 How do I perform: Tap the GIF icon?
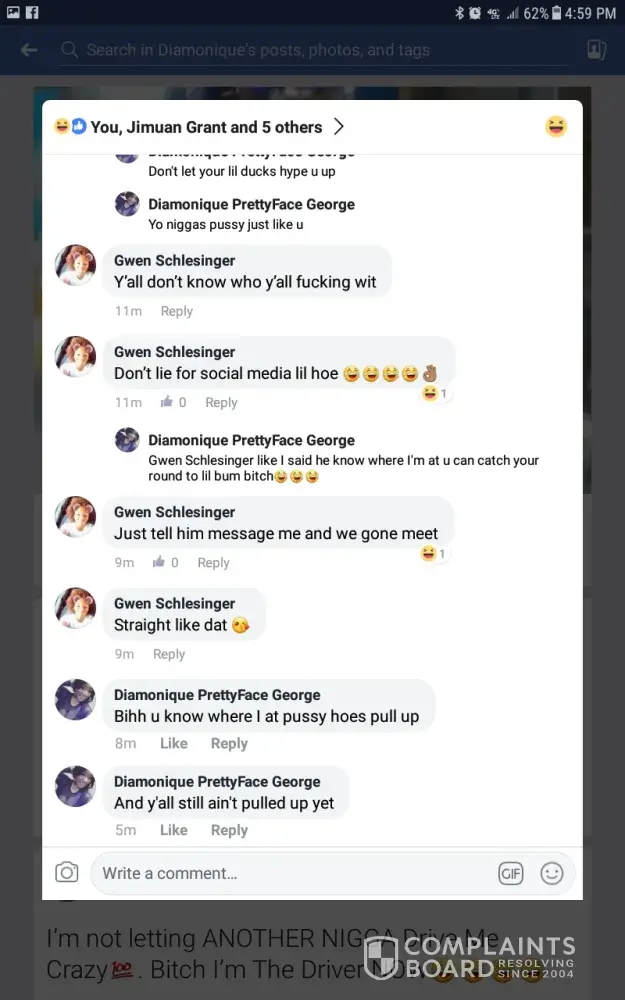tap(510, 873)
